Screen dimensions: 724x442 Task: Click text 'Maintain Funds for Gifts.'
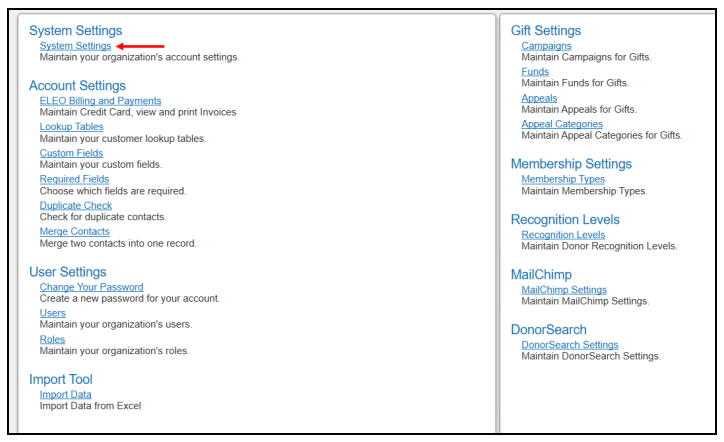[x=575, y=83]
